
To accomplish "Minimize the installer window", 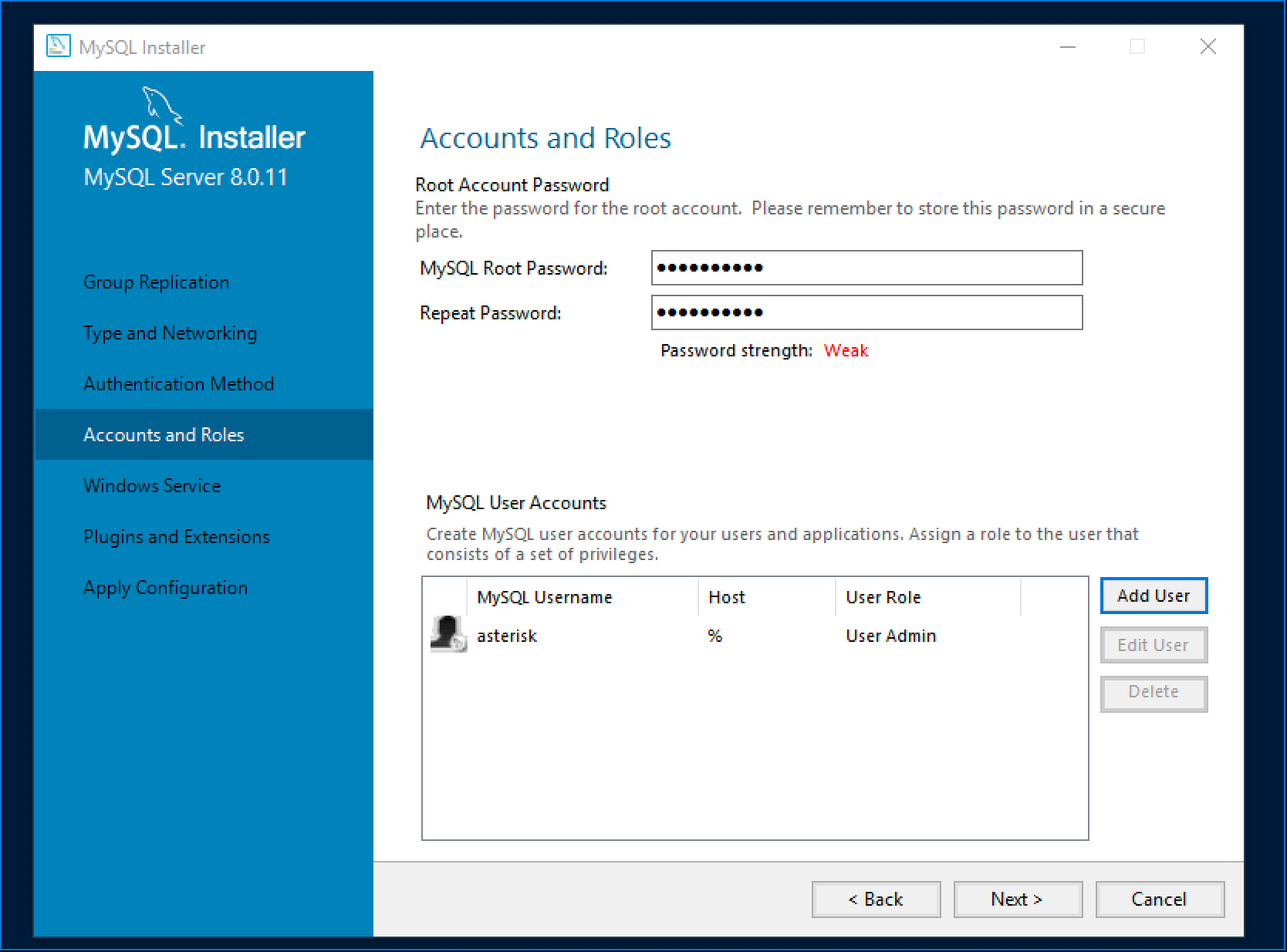I will [x=1068, y=47].
